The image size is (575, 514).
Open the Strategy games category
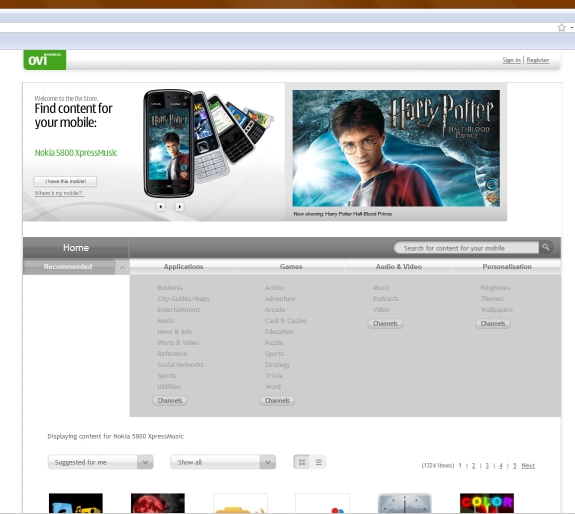[277, 365]
